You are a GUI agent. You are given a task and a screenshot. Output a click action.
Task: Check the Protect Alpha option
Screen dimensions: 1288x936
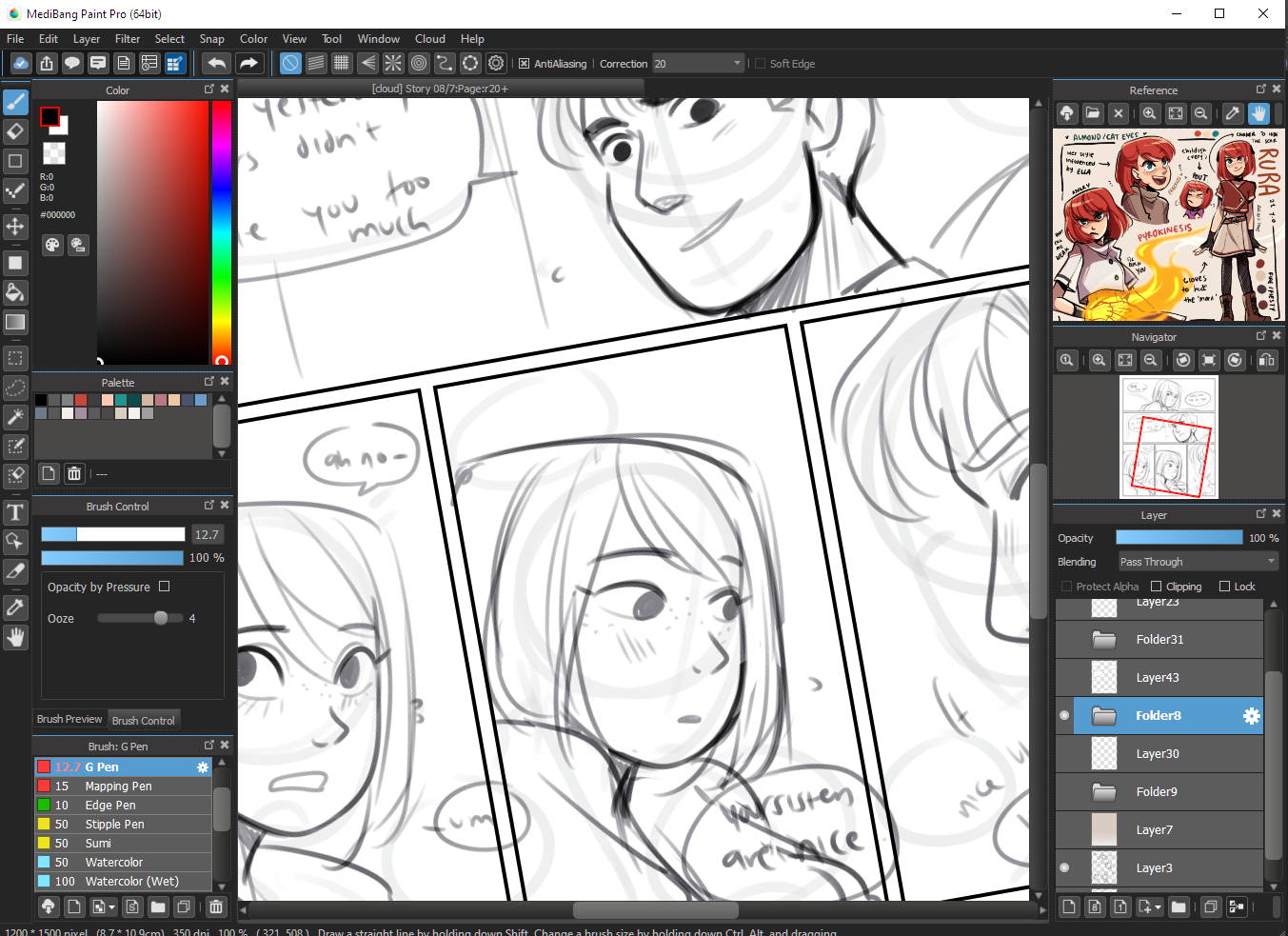(1066, 587)
